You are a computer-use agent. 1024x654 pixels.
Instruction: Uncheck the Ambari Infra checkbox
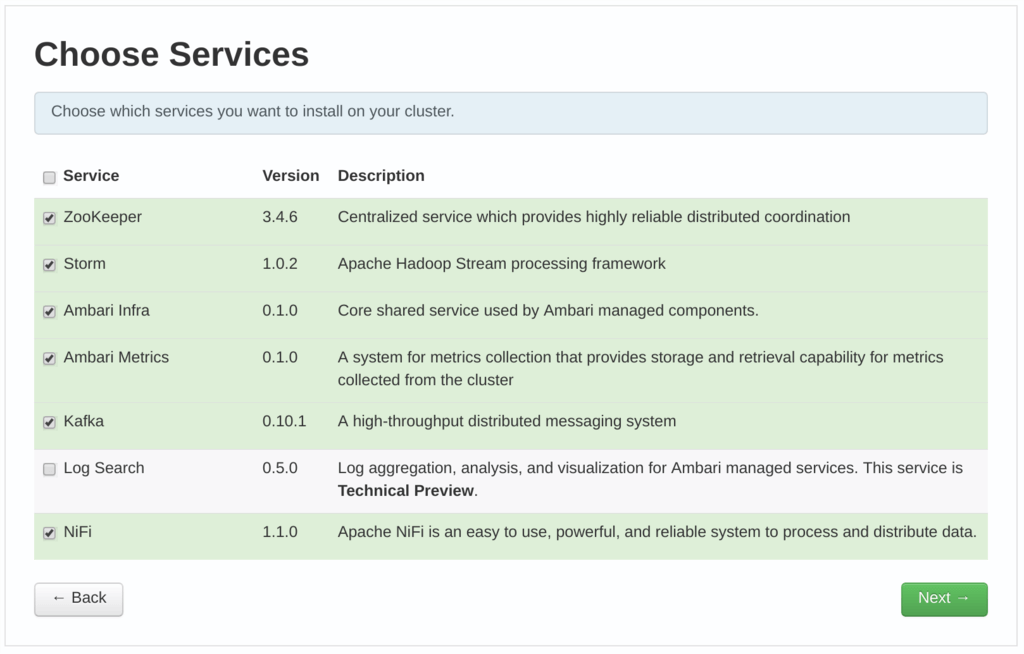49,312
